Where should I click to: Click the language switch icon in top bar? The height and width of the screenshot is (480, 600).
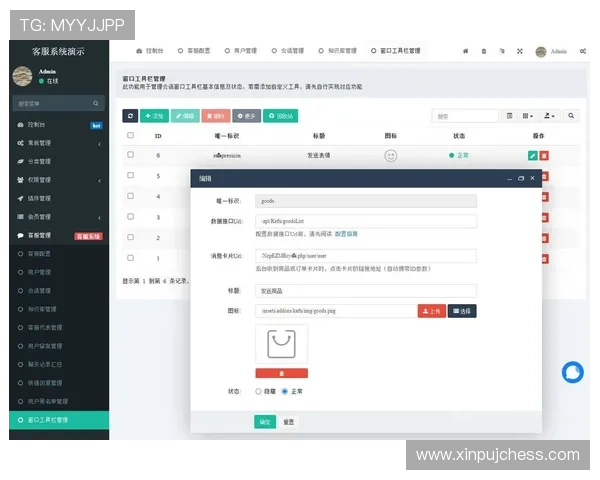point(502,51)
